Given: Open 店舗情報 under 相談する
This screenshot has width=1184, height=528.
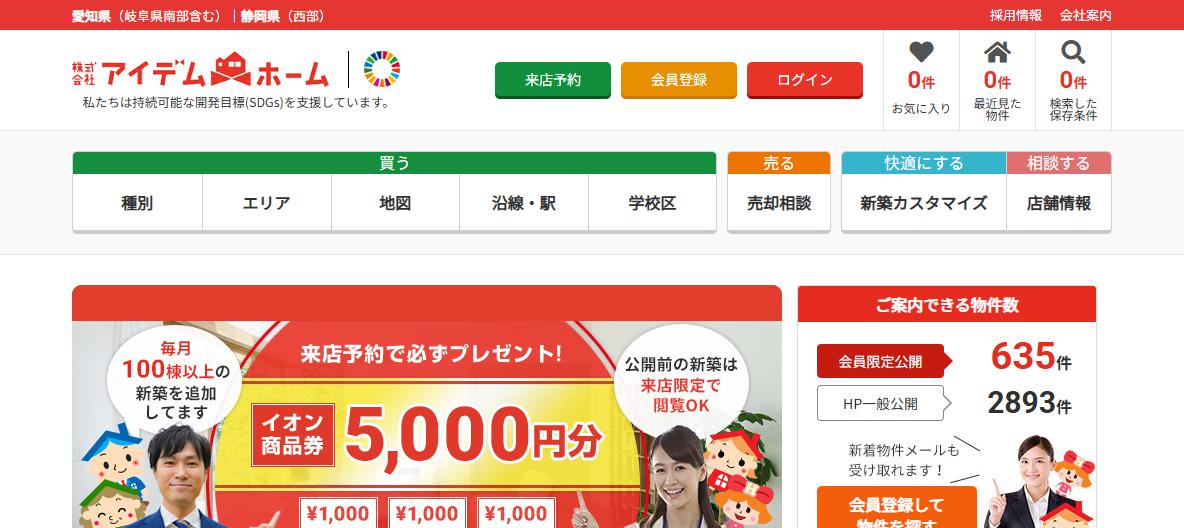Looking at the screenshot, I should point(1059,202).
